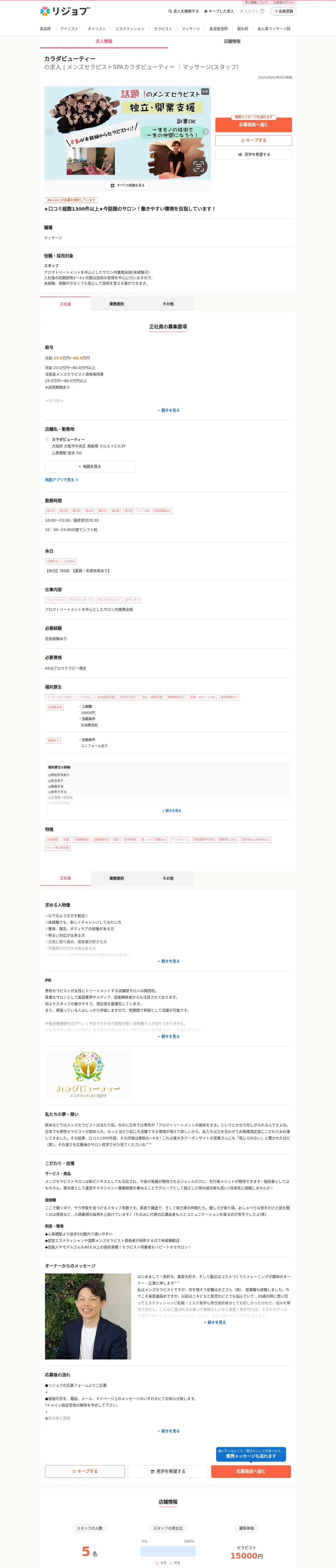Click スタッフの男女比 ratio bar
The height and width of the screenshot is (1568, 336).
168,1551
